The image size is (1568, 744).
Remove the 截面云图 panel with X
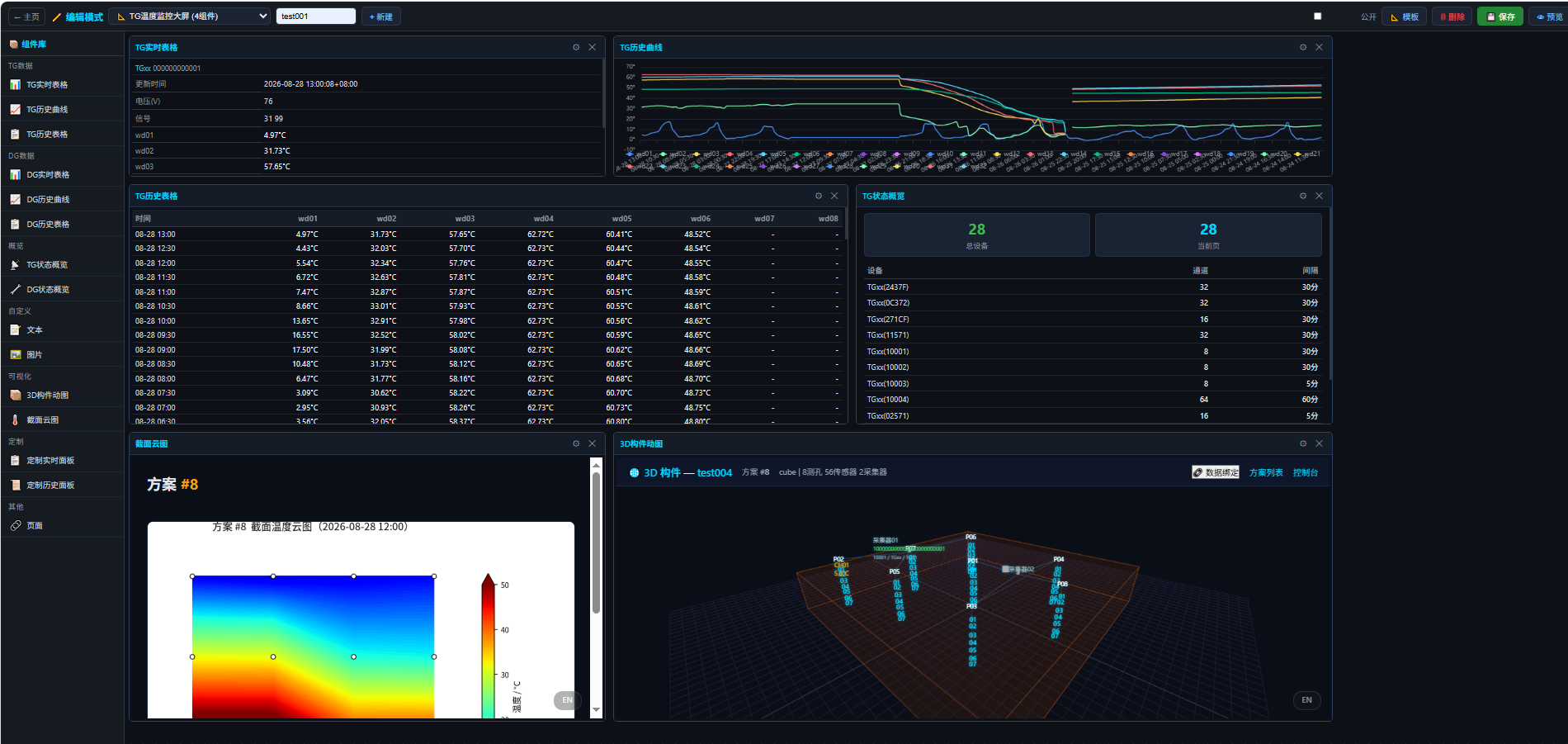(x=592, y=444)
